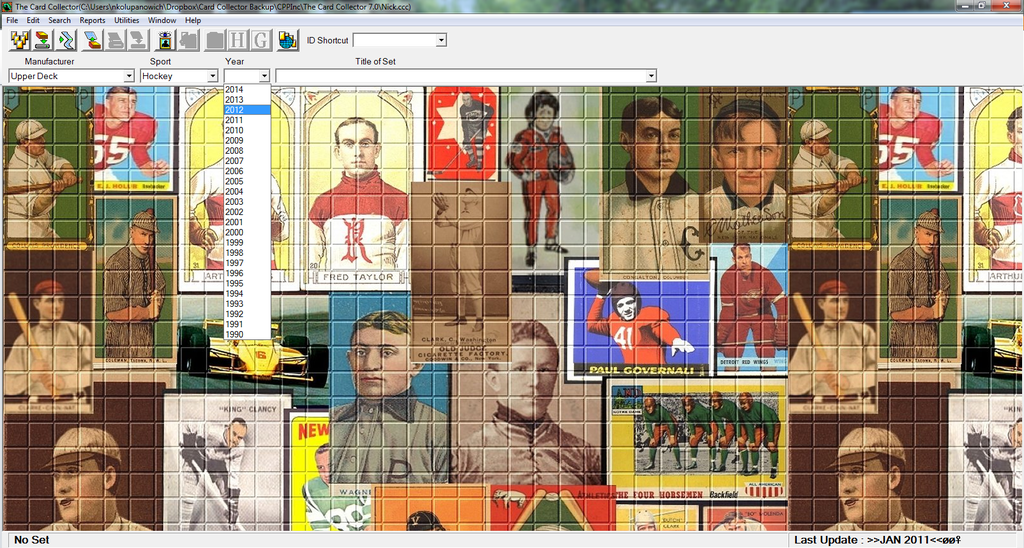Open the Reports menu
1024x548 pixels.
click(92, 20)
